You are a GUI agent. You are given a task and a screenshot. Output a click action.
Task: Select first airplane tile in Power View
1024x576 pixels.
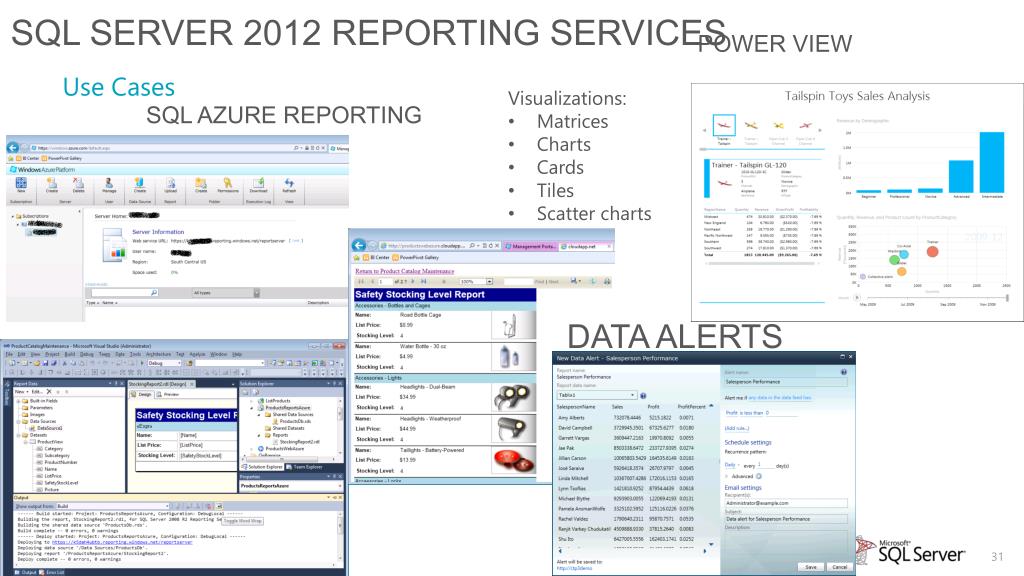click(x=724, y=125)
